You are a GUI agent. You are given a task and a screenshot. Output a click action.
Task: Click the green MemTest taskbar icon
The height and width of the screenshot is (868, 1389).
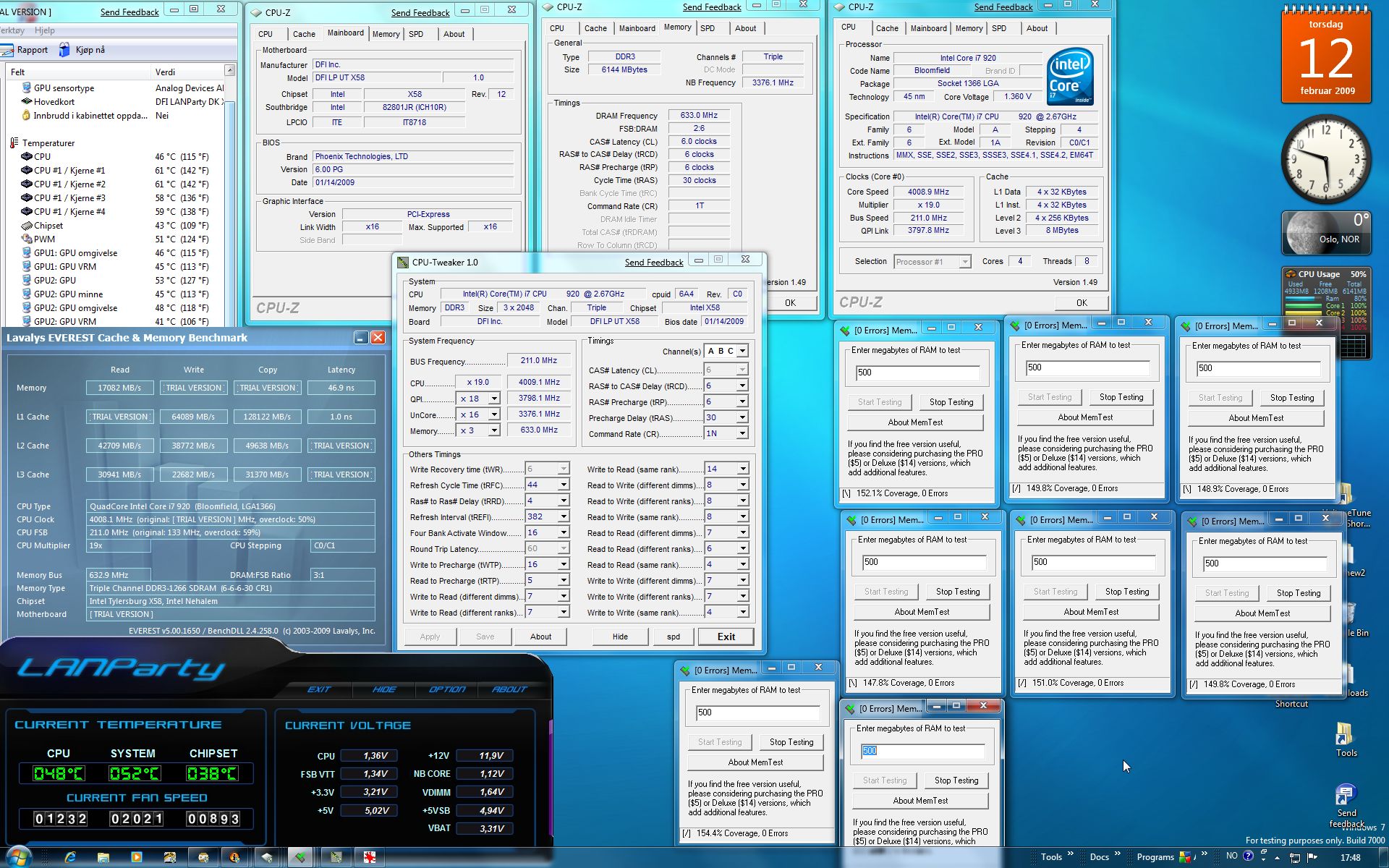point(300,857)
